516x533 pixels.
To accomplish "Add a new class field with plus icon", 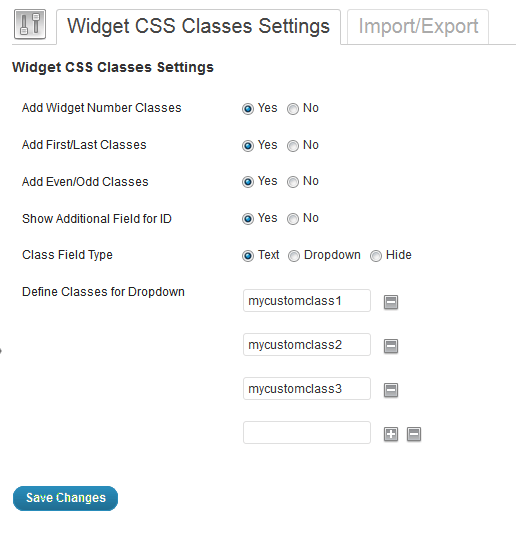I will click(391, 434).
